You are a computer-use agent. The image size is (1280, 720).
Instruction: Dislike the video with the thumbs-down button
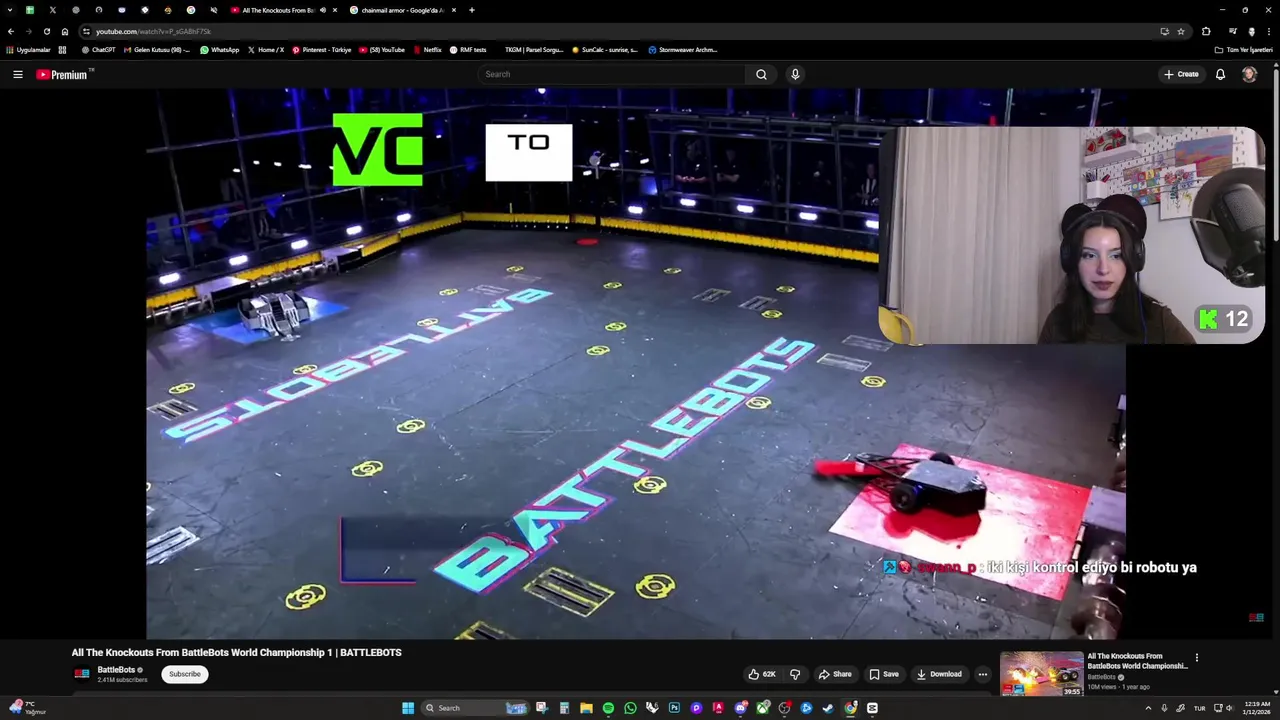pyautogui.click(x=795, y=674)
